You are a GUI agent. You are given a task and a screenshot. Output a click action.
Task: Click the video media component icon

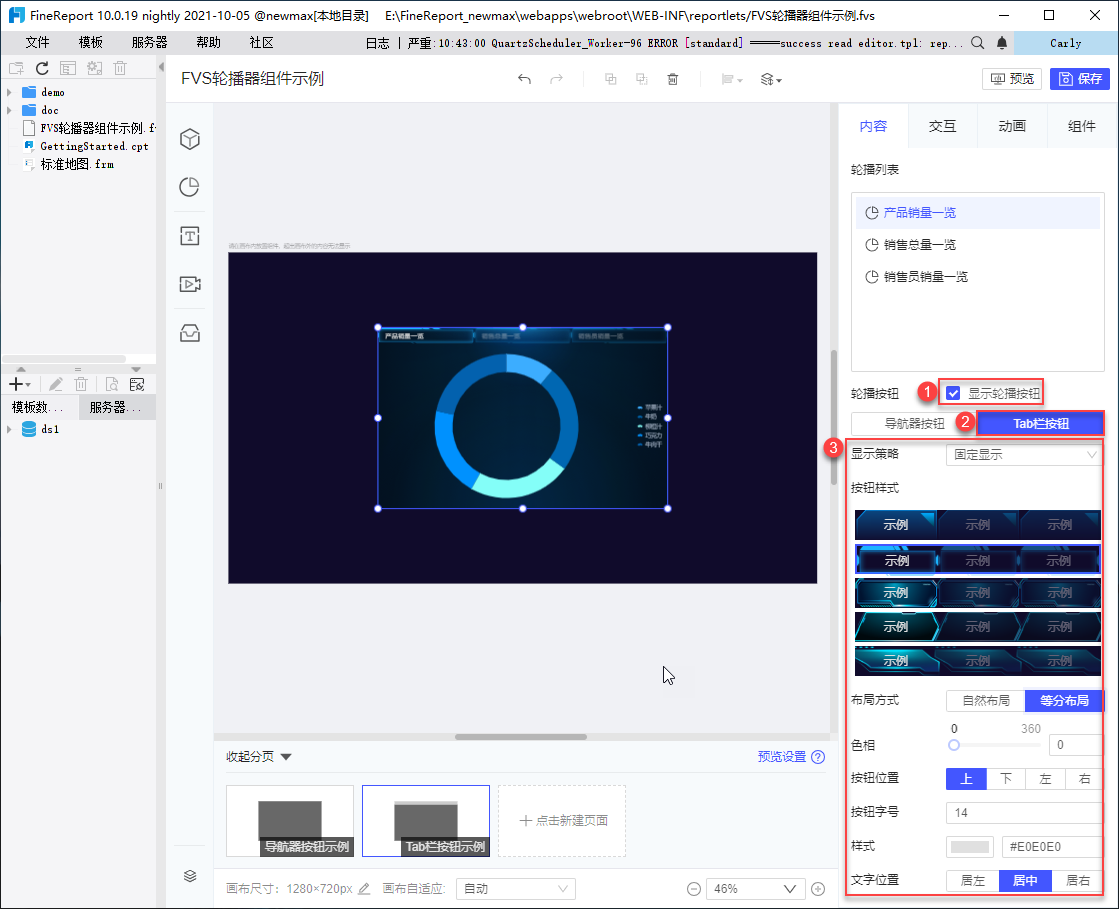point(189,284)
